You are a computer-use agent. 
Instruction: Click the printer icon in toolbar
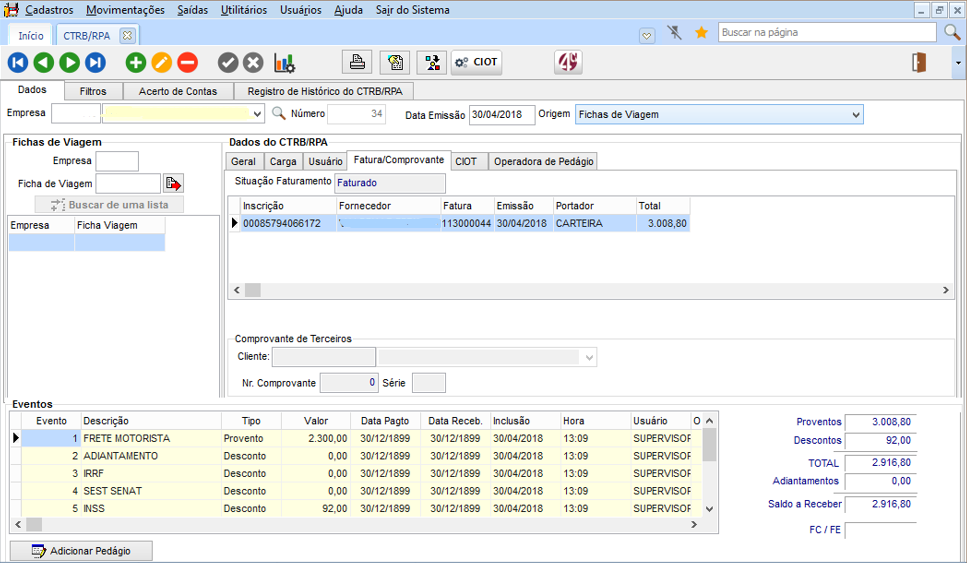[x=357, y=63]
